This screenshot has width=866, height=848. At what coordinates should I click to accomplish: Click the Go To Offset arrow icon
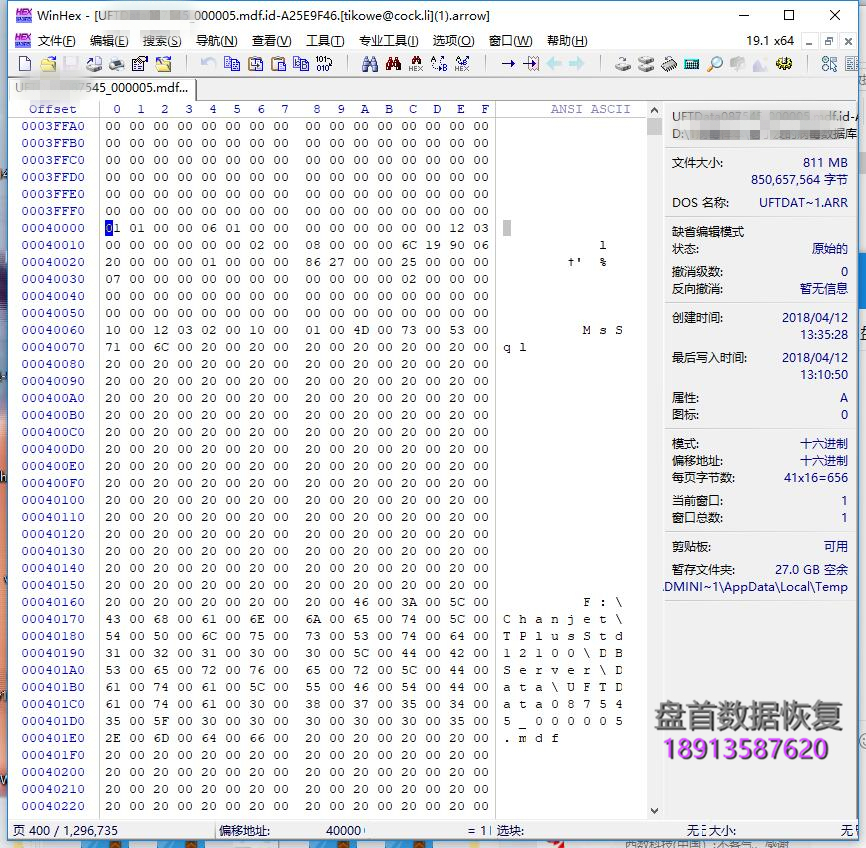tap(508, 64)
